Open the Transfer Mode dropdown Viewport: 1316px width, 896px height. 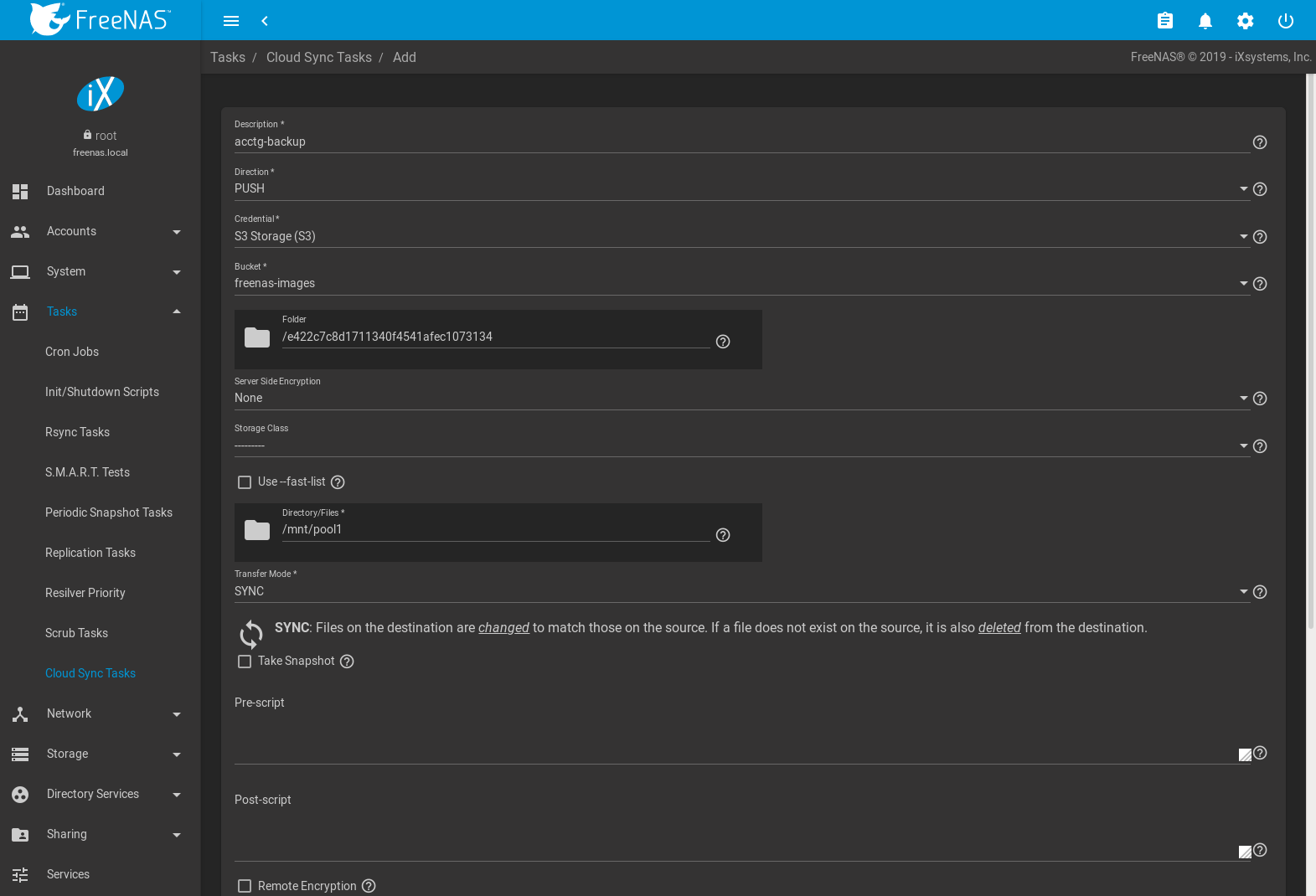tap(742, 592)
